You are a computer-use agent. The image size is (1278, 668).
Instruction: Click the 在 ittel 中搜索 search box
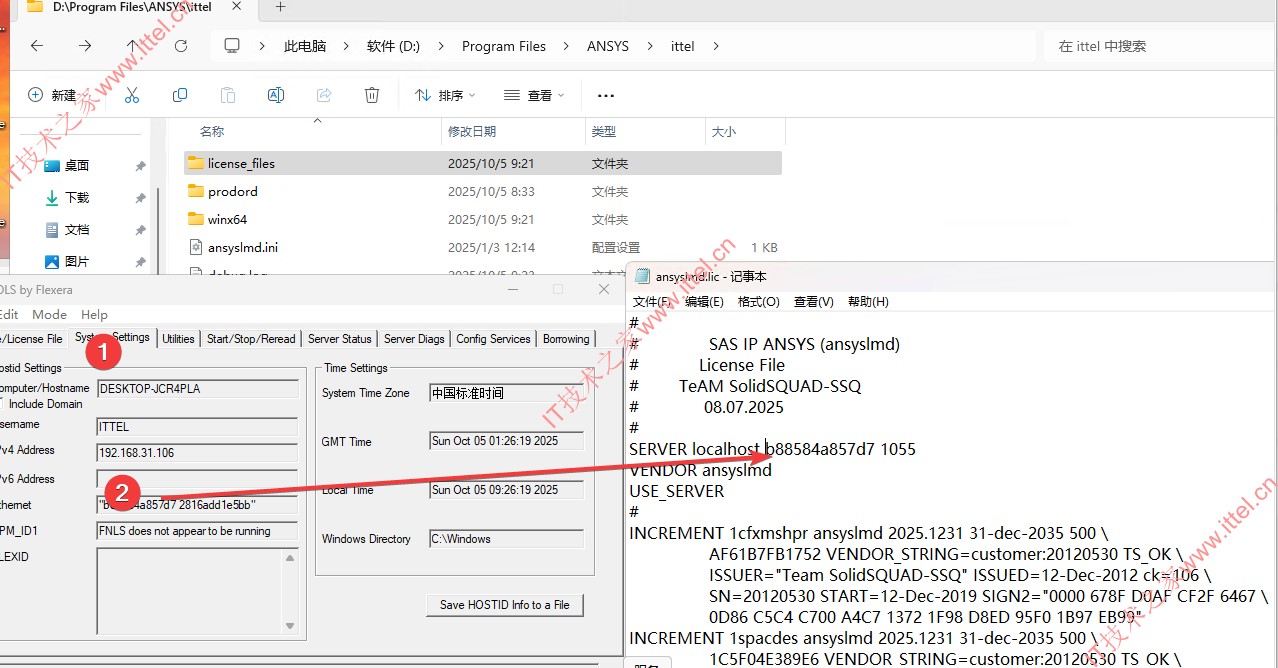pos(1150,46)
